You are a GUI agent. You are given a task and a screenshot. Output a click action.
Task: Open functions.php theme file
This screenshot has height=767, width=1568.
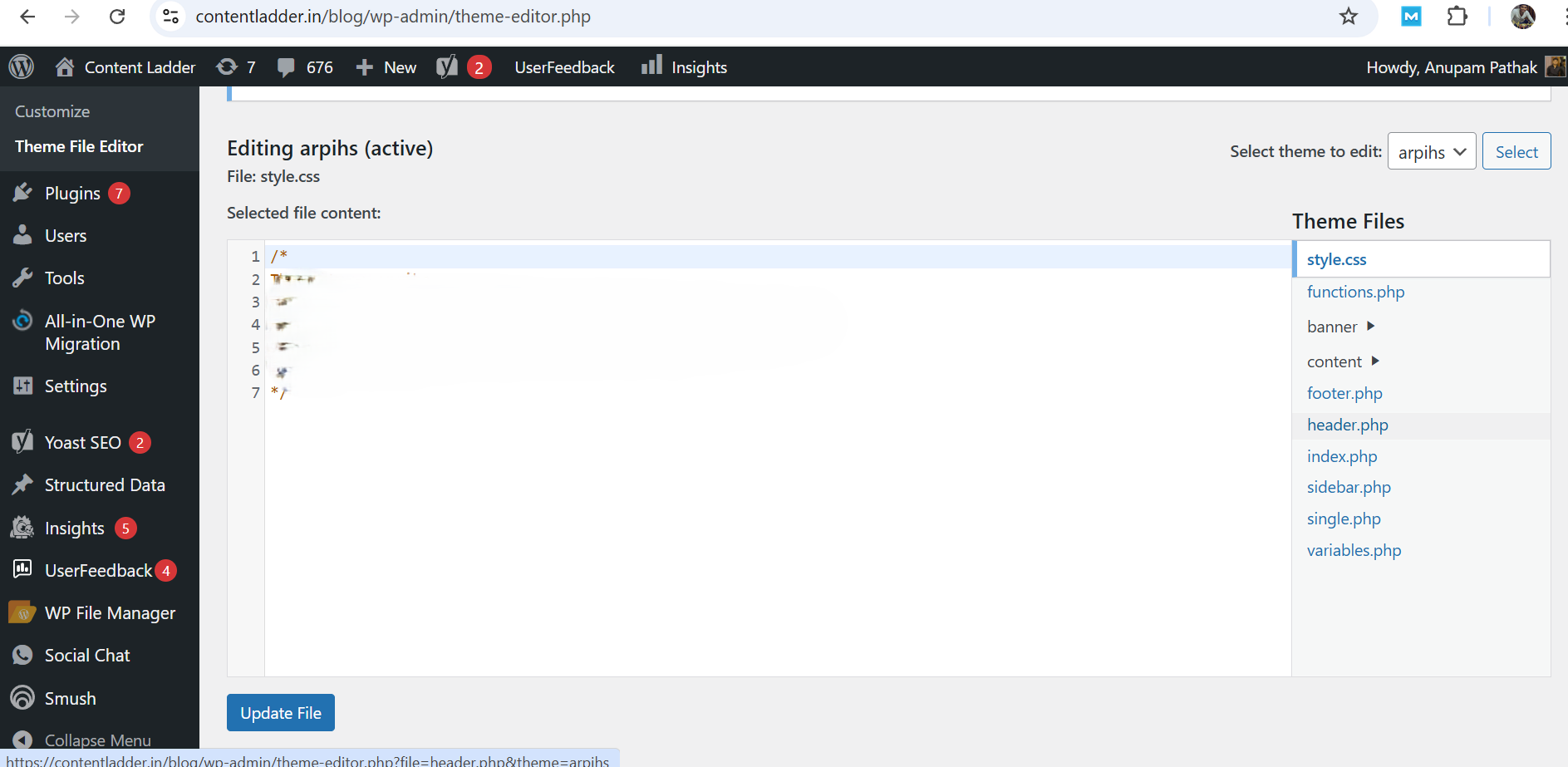pyautogui.click(x=1355, y=292)
